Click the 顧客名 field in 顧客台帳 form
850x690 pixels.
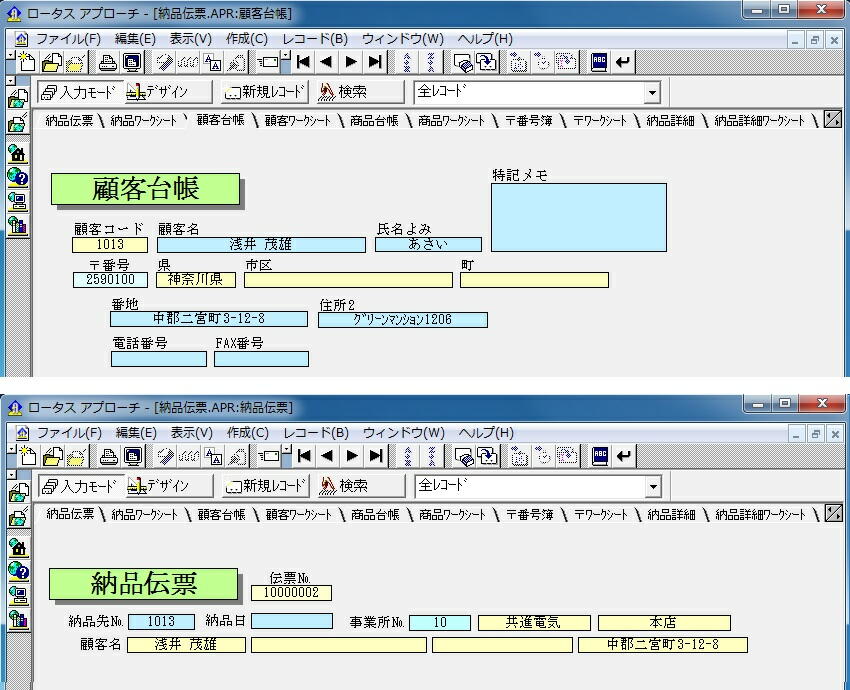coord(261,245)
